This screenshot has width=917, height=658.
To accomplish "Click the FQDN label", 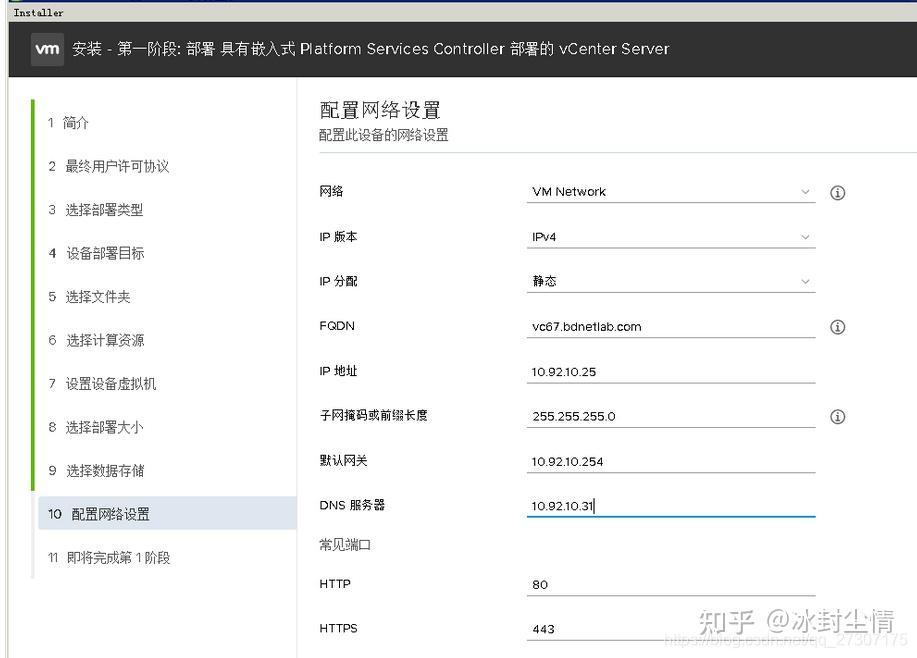I will pyautogui.click(x=337, y=326).
